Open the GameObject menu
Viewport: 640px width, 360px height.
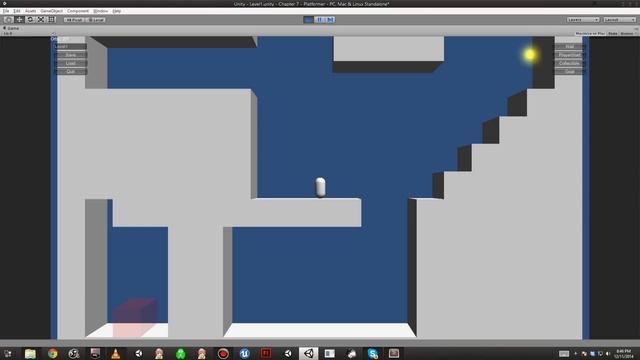pyautogui.click(x=52, y=11)
